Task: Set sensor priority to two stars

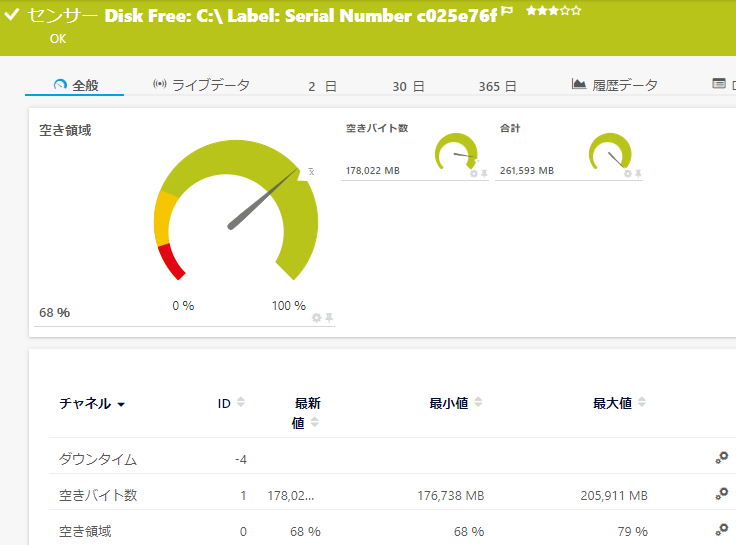Action: [x=542, y=10]
